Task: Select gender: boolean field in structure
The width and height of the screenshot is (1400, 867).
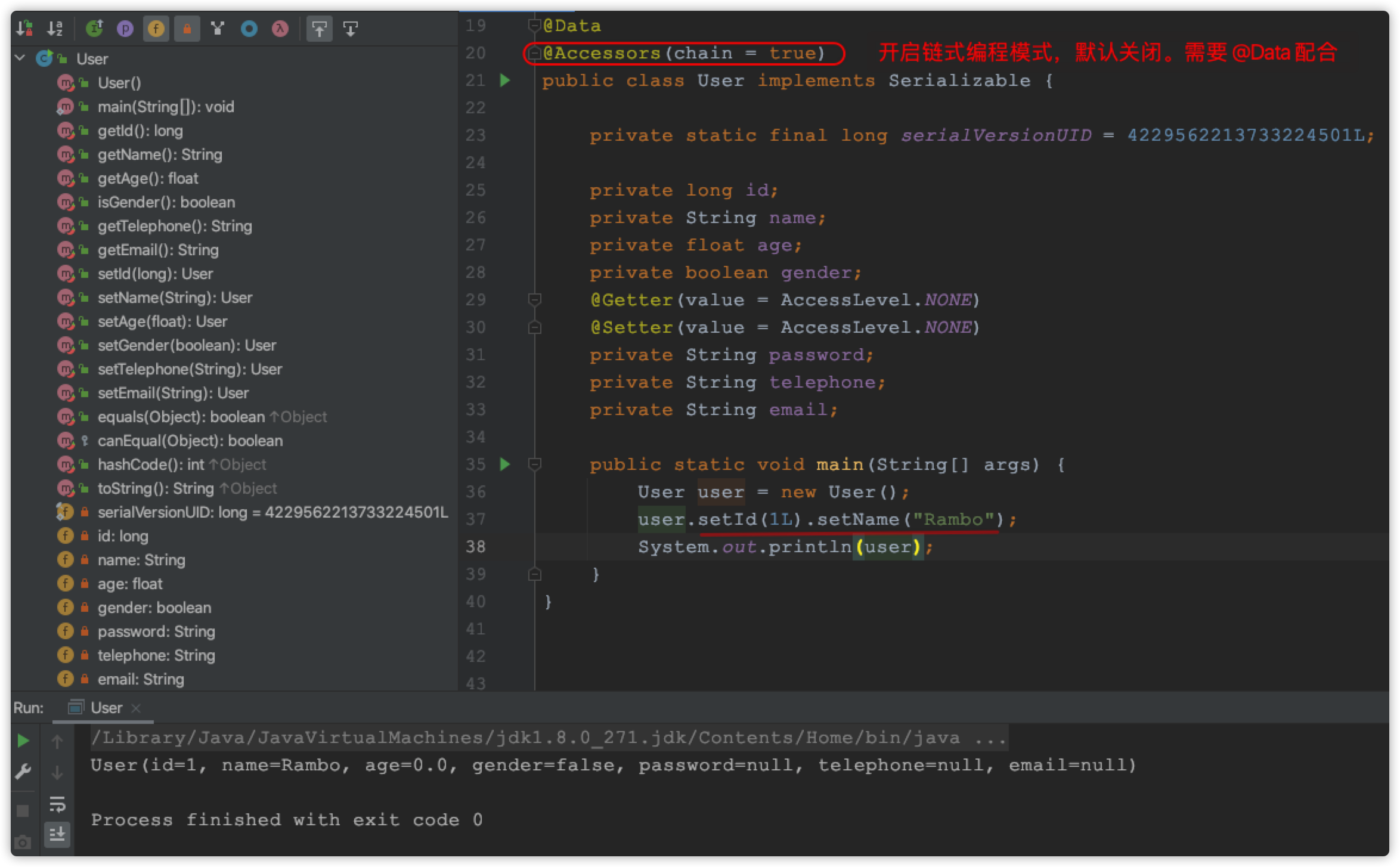Action: click(x=154, y=608)
